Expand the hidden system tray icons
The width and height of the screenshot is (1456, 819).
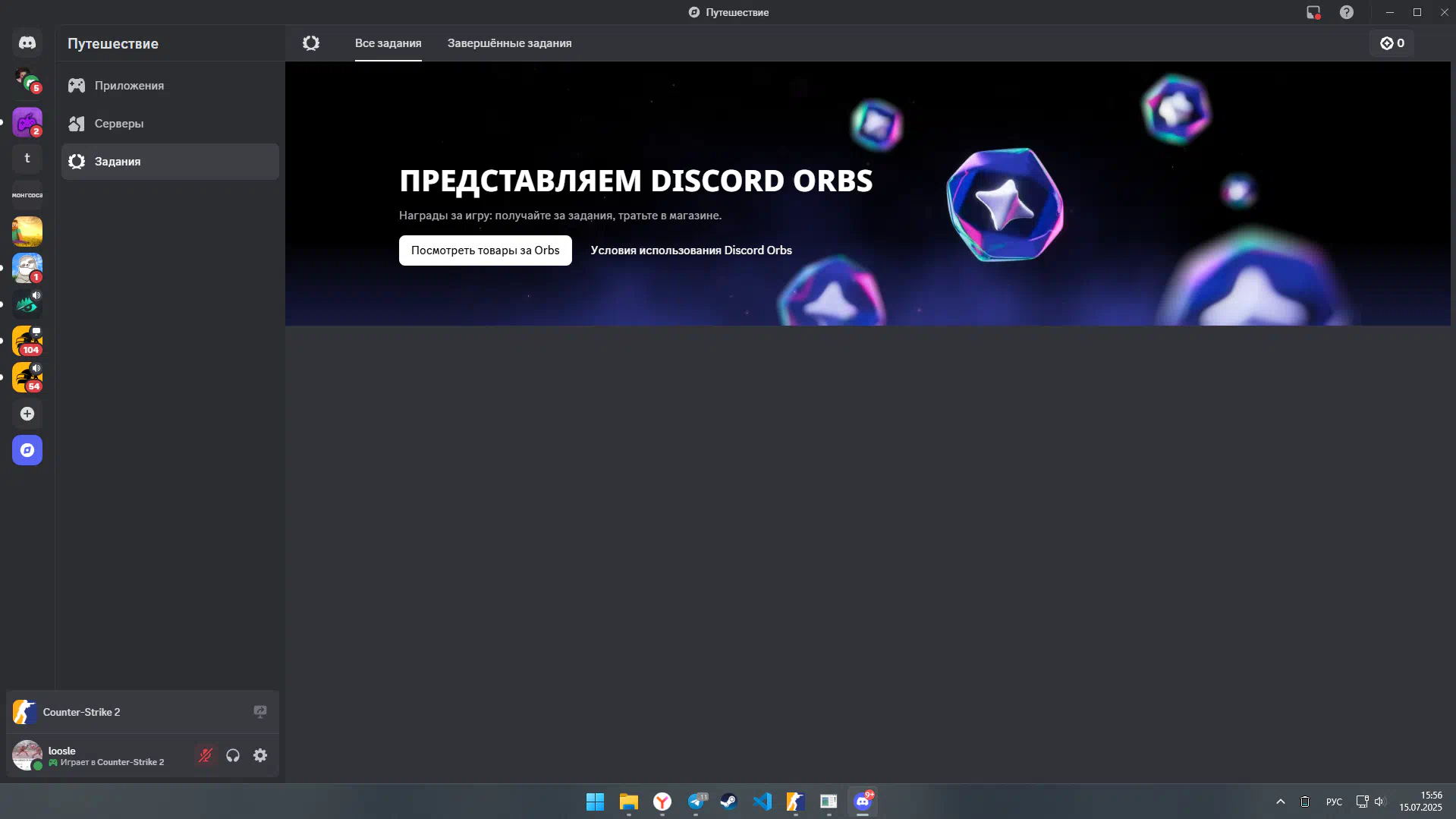coord(1280,802)
